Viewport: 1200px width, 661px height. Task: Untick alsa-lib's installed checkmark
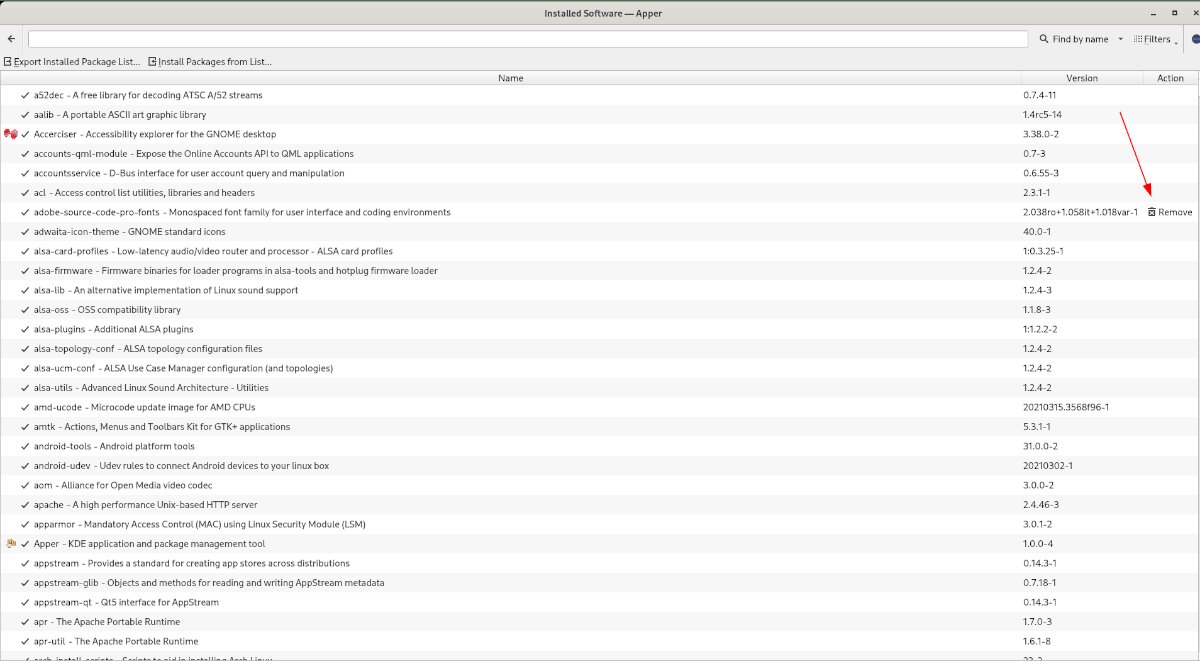pyautogui.click(x=23, y=290)
